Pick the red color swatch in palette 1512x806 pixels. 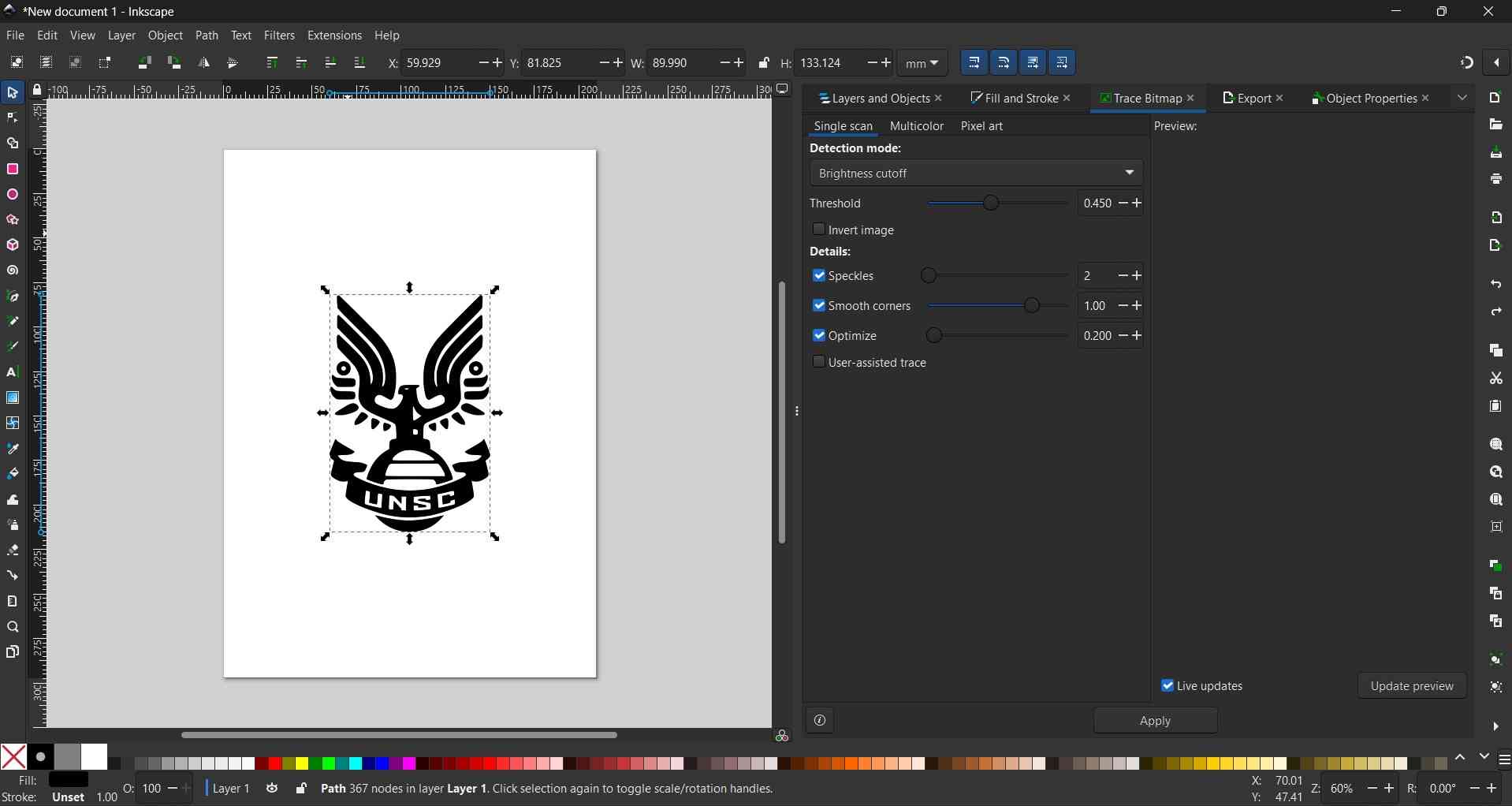(274, 763)
